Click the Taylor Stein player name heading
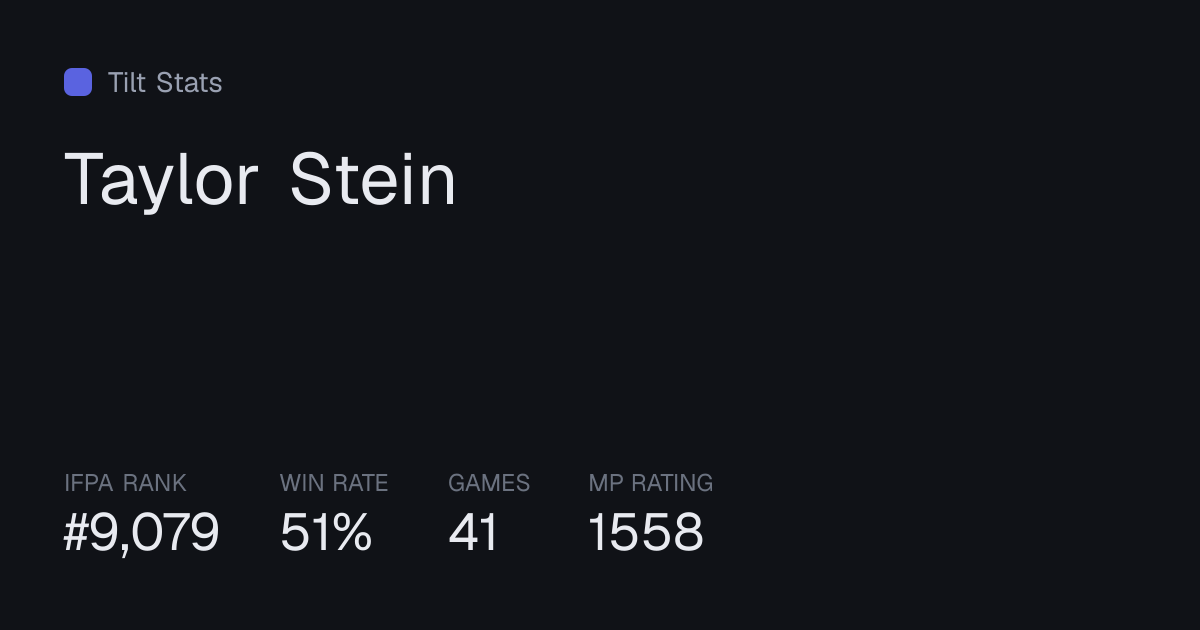The image size is (1200, 630). click(x=260, y=181)
